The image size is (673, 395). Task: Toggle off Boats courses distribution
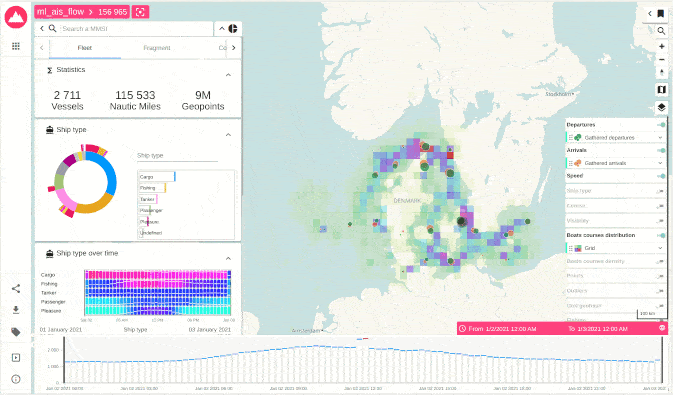point(661,235)
